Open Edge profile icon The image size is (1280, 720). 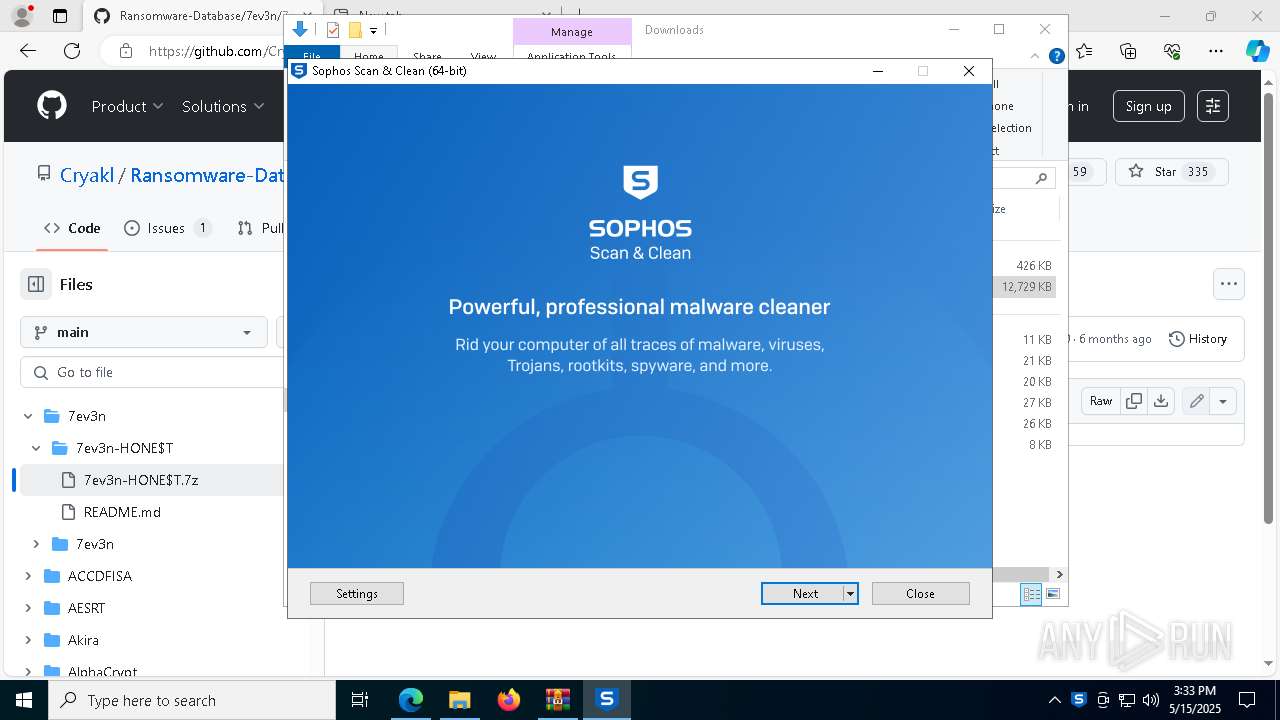tap(21, 15)
